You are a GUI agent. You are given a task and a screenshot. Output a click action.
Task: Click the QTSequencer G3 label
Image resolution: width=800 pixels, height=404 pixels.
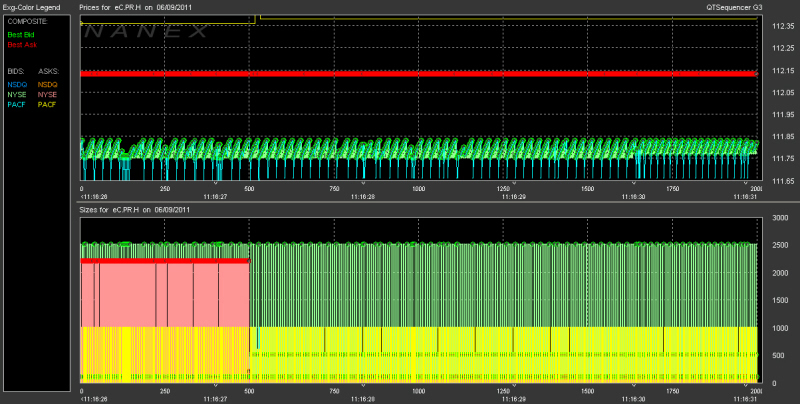[x=734, y=7]
